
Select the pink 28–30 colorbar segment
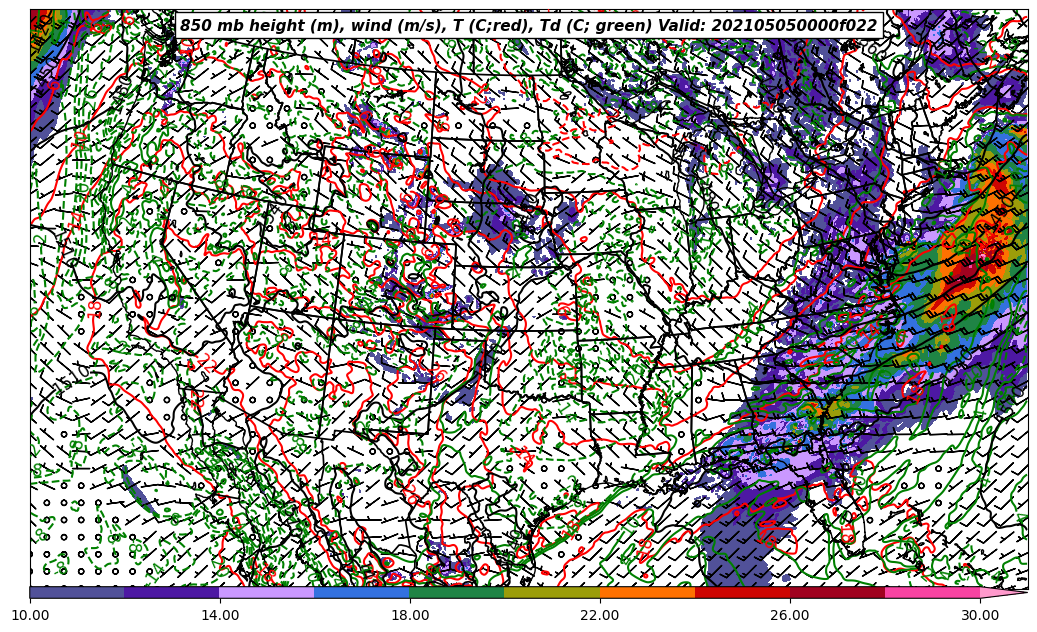932,592
